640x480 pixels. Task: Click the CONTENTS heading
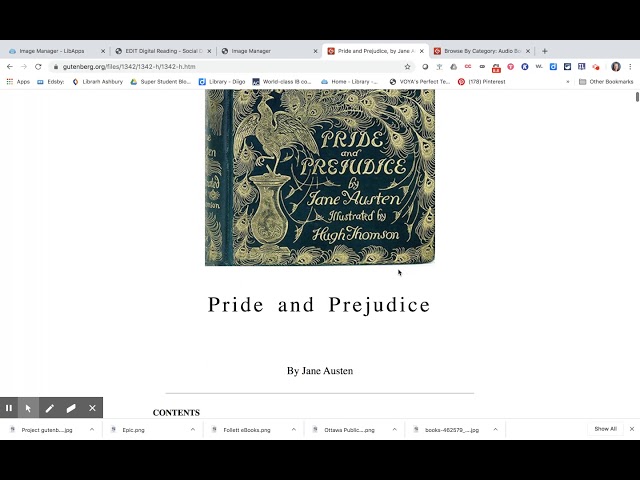[176, 413]
